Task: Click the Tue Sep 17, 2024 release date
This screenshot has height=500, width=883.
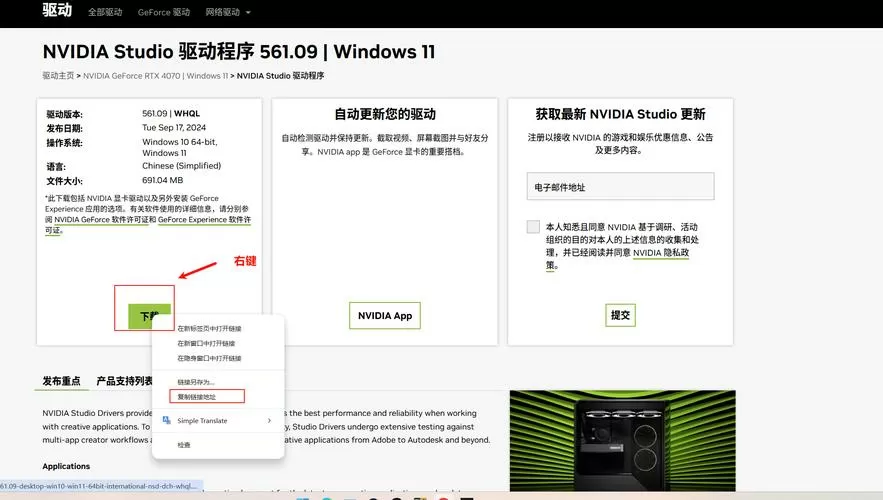Action: coord(174,127)
